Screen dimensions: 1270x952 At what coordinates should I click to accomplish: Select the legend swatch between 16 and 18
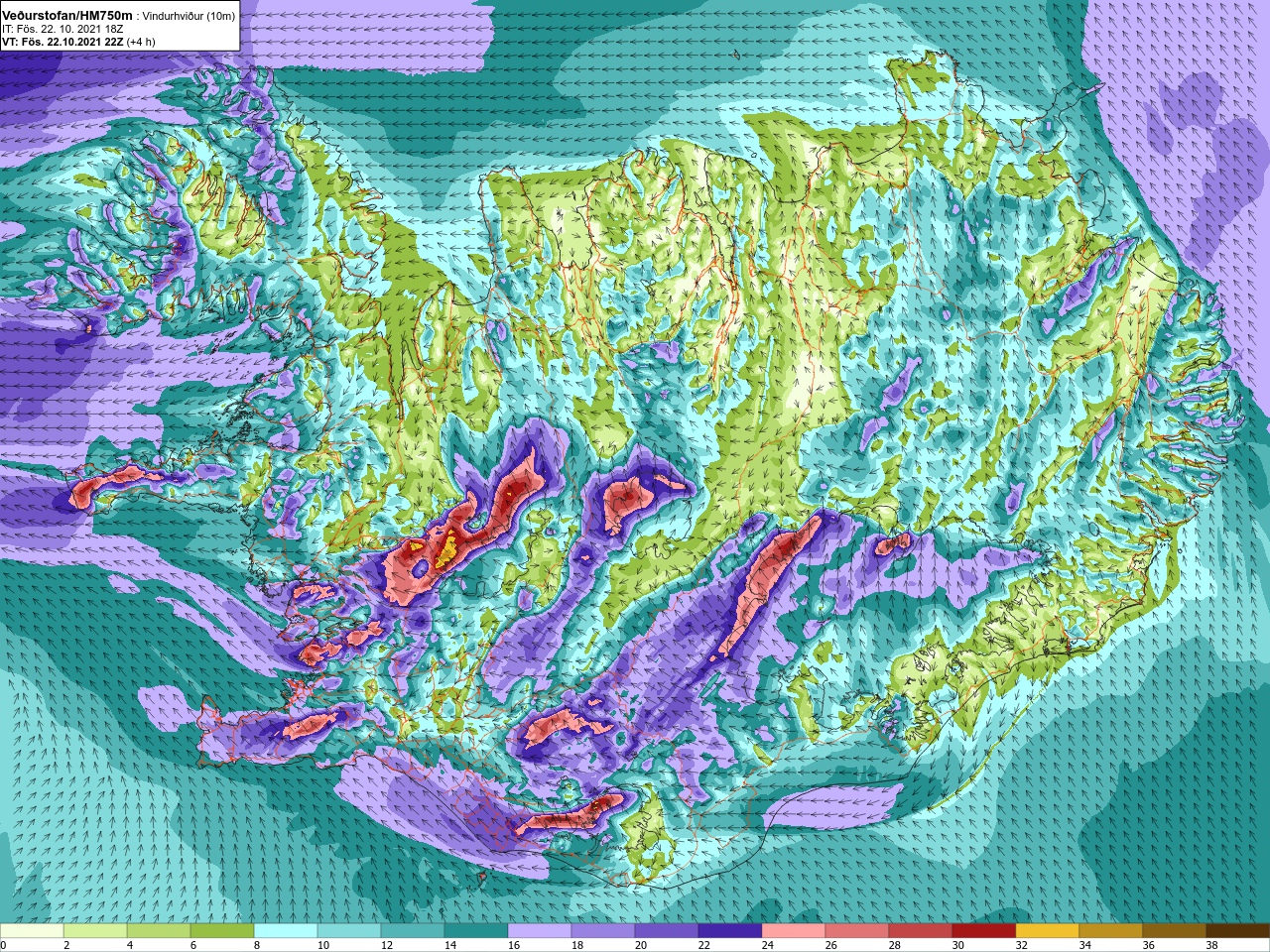(x=540, y=930)
